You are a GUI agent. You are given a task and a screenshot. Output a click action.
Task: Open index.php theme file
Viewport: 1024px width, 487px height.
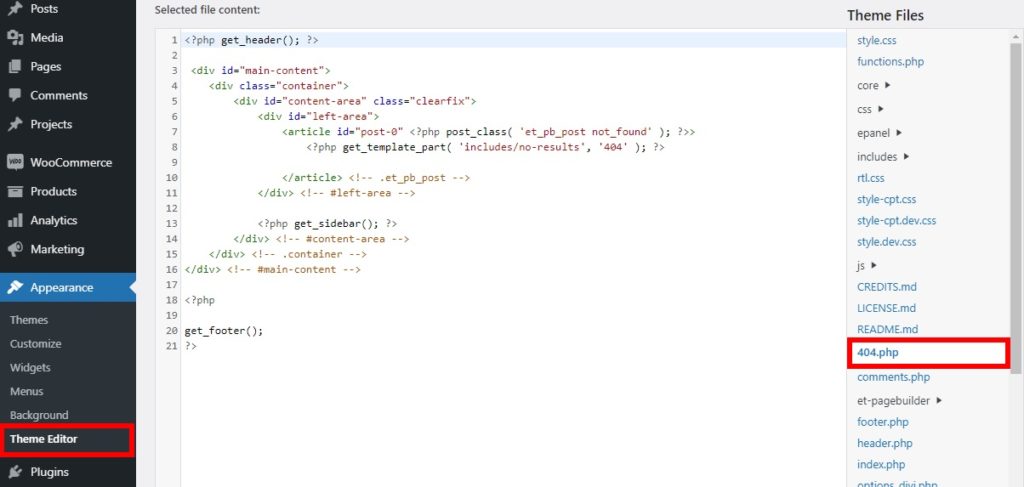tap(881, 465)
